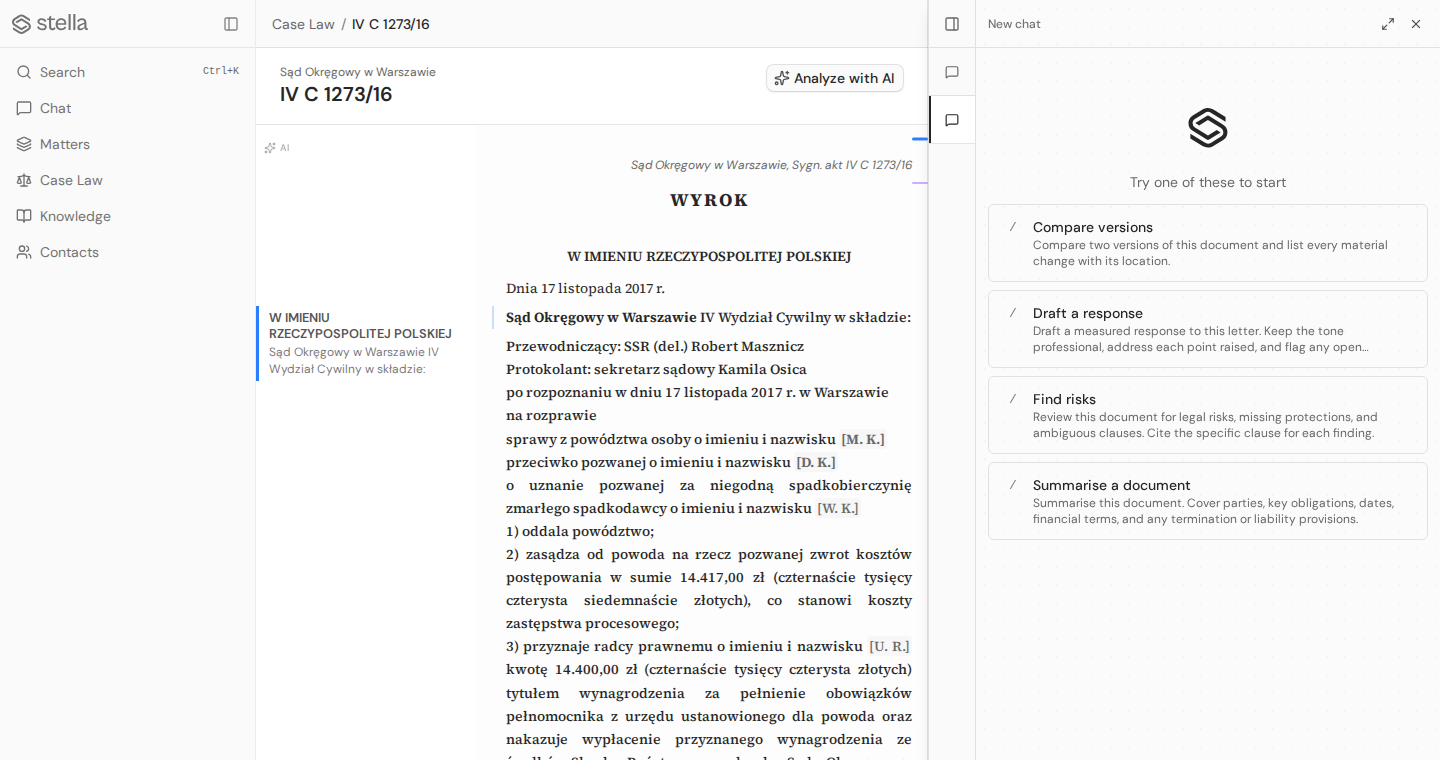Open Case Law scales icon

pyautogui.click(x=24, y=180)
